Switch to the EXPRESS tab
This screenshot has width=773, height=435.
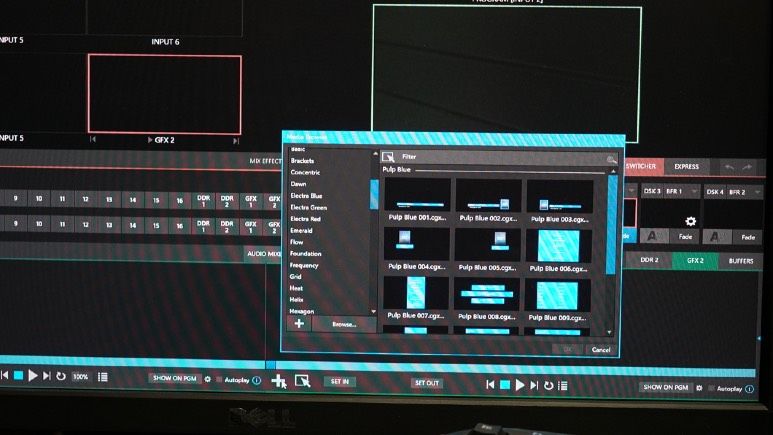point(687,167)
